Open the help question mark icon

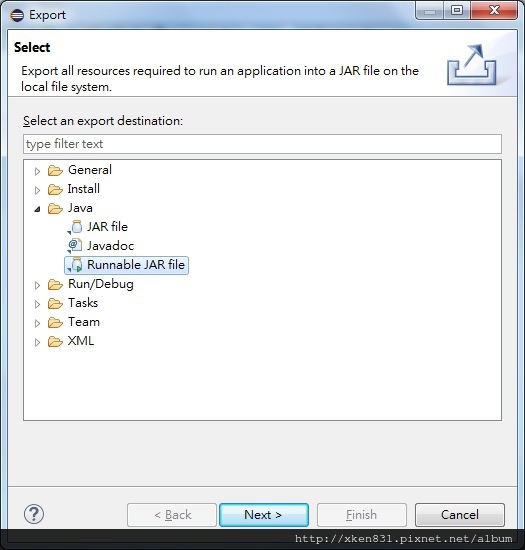[x=34, y=514]
